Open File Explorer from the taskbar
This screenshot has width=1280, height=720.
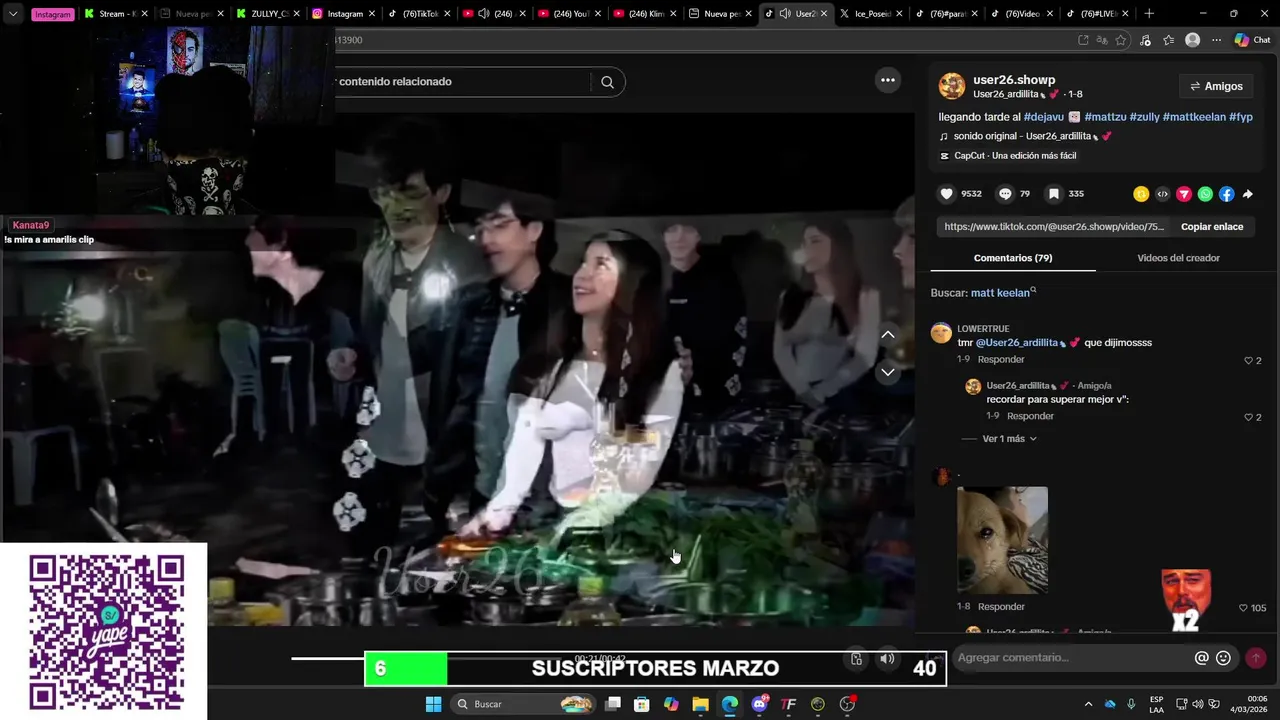(700, 704)
